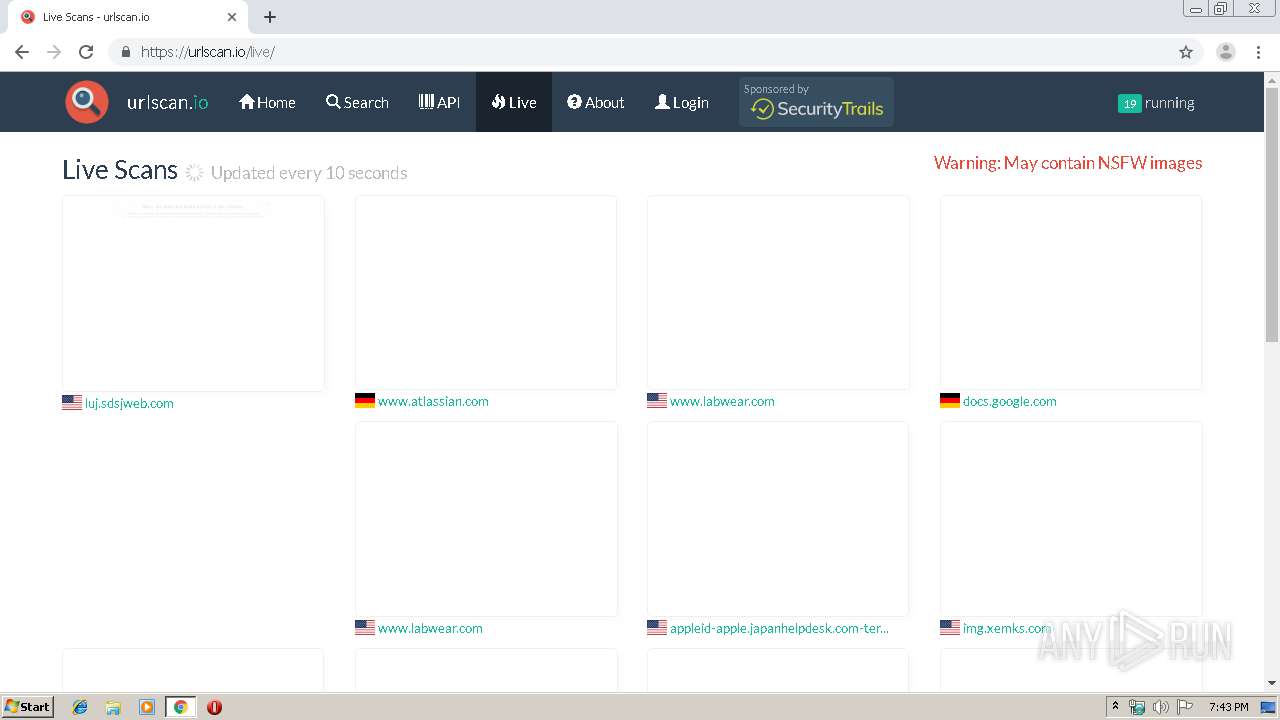Click German flag beside docs.google.com

950,401
